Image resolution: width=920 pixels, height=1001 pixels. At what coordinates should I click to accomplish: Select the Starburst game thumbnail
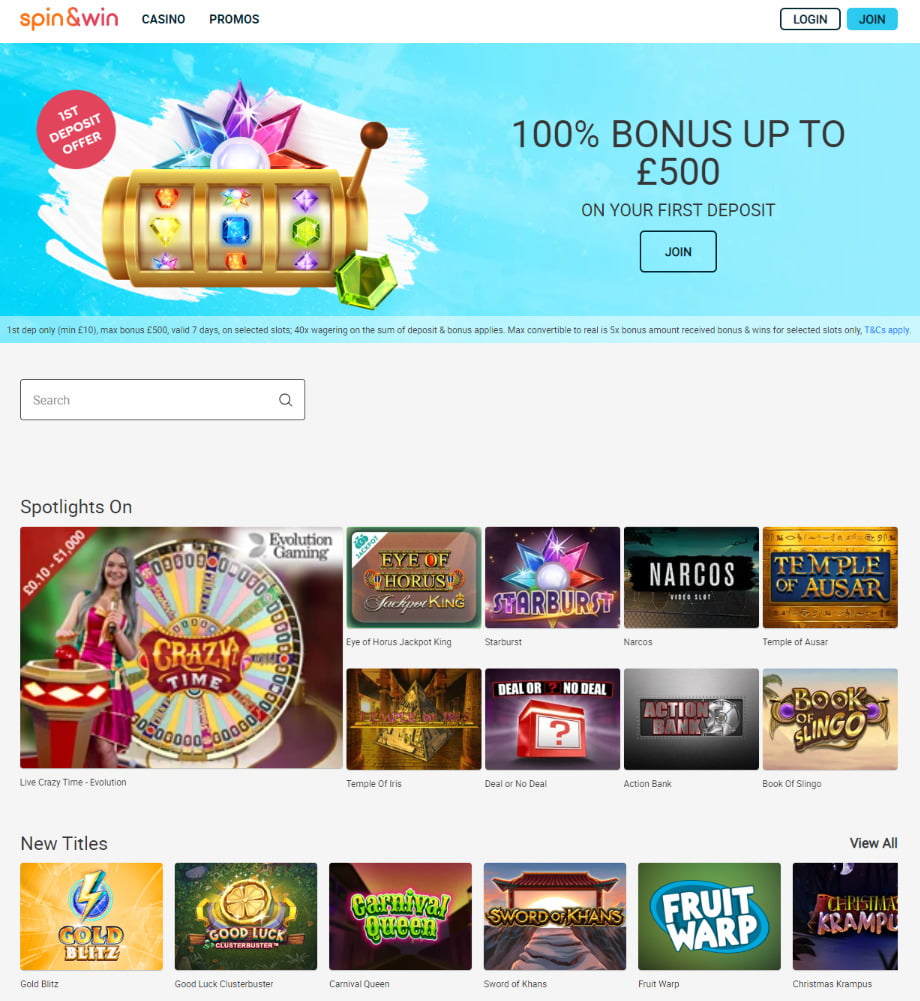(552, 577)
